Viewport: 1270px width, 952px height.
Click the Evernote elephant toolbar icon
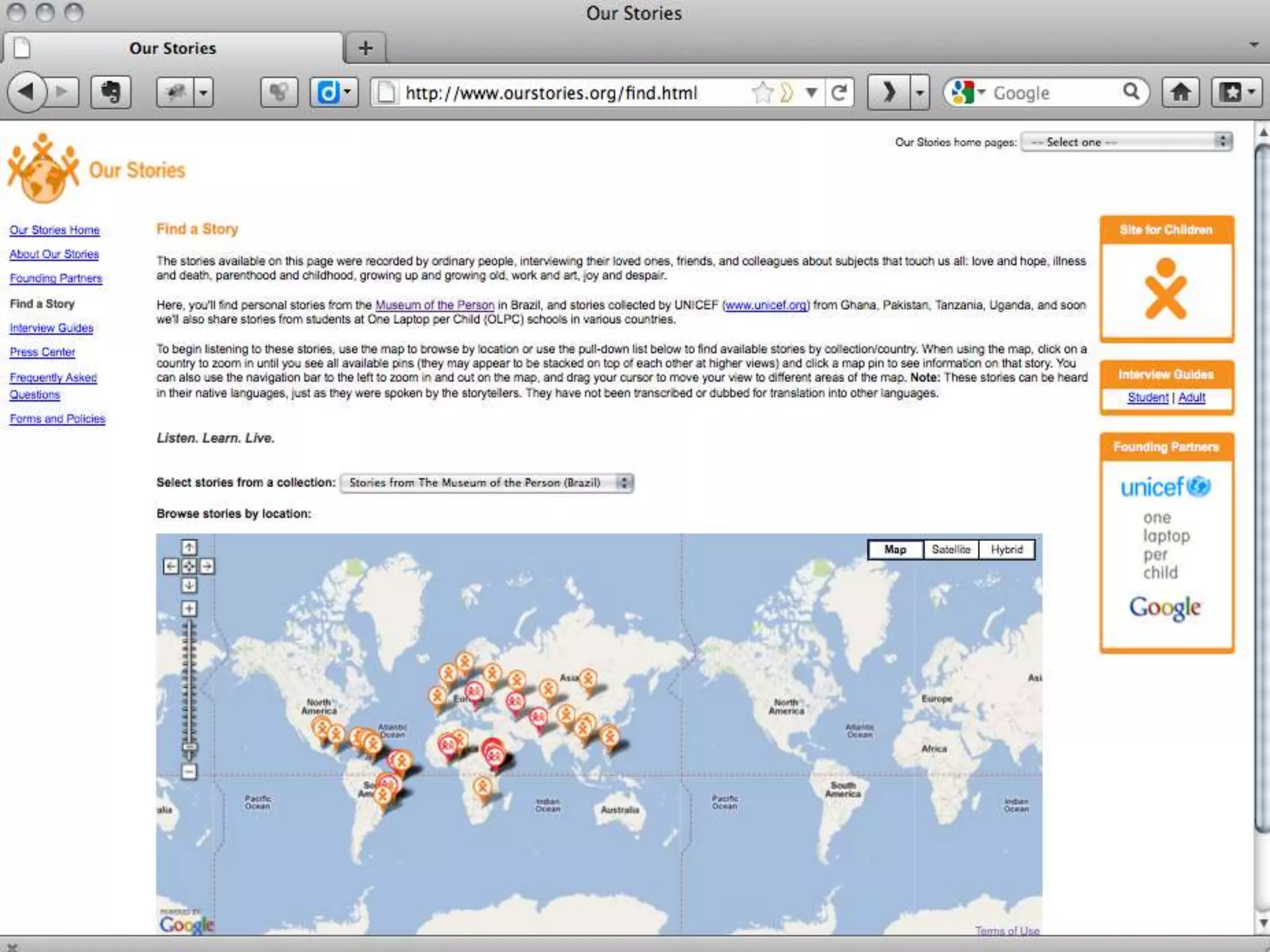click(111, 92)
